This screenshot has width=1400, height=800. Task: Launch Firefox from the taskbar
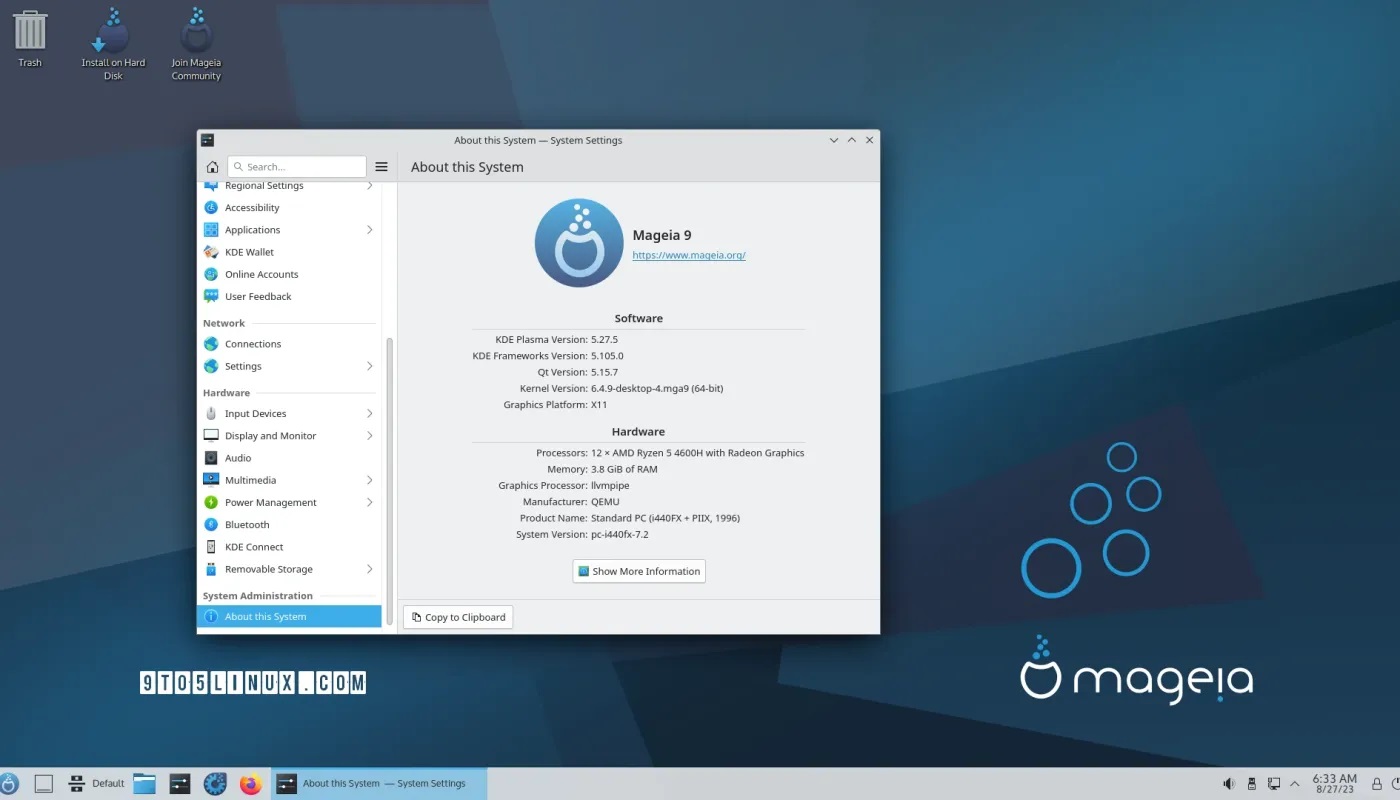[250, 784]
